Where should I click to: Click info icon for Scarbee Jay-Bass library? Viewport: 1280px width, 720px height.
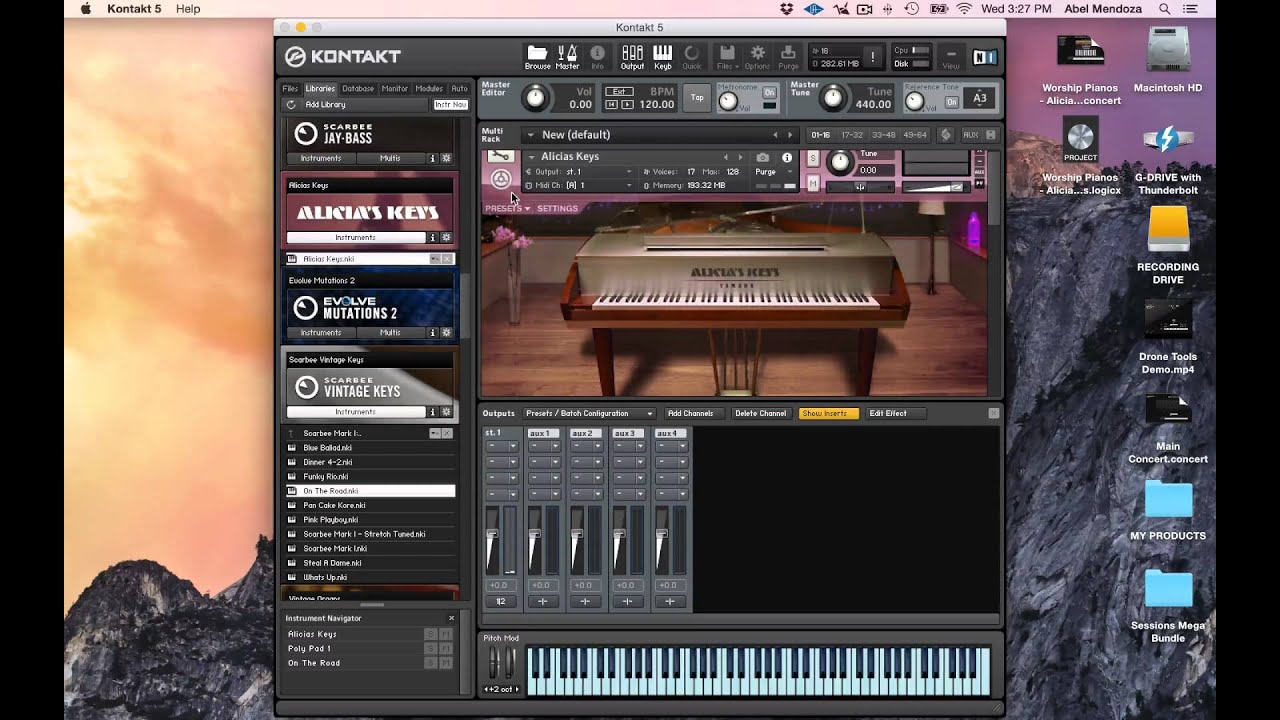click(433, 158)
